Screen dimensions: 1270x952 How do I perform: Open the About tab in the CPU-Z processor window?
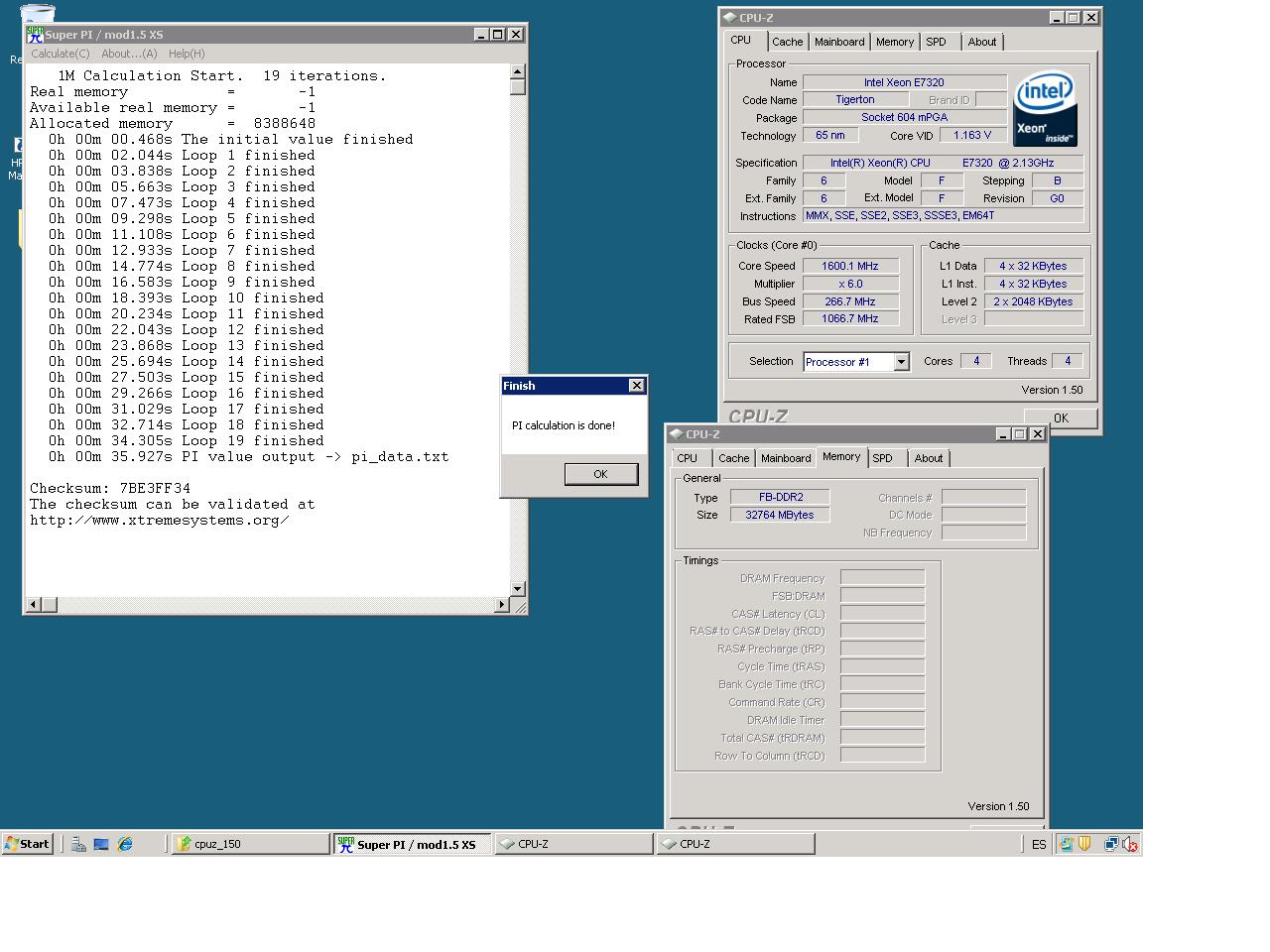982,42
